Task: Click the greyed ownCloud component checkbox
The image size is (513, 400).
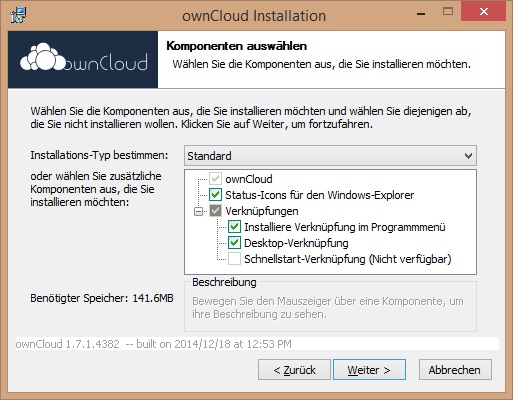Action: click(x=215, y=179)
